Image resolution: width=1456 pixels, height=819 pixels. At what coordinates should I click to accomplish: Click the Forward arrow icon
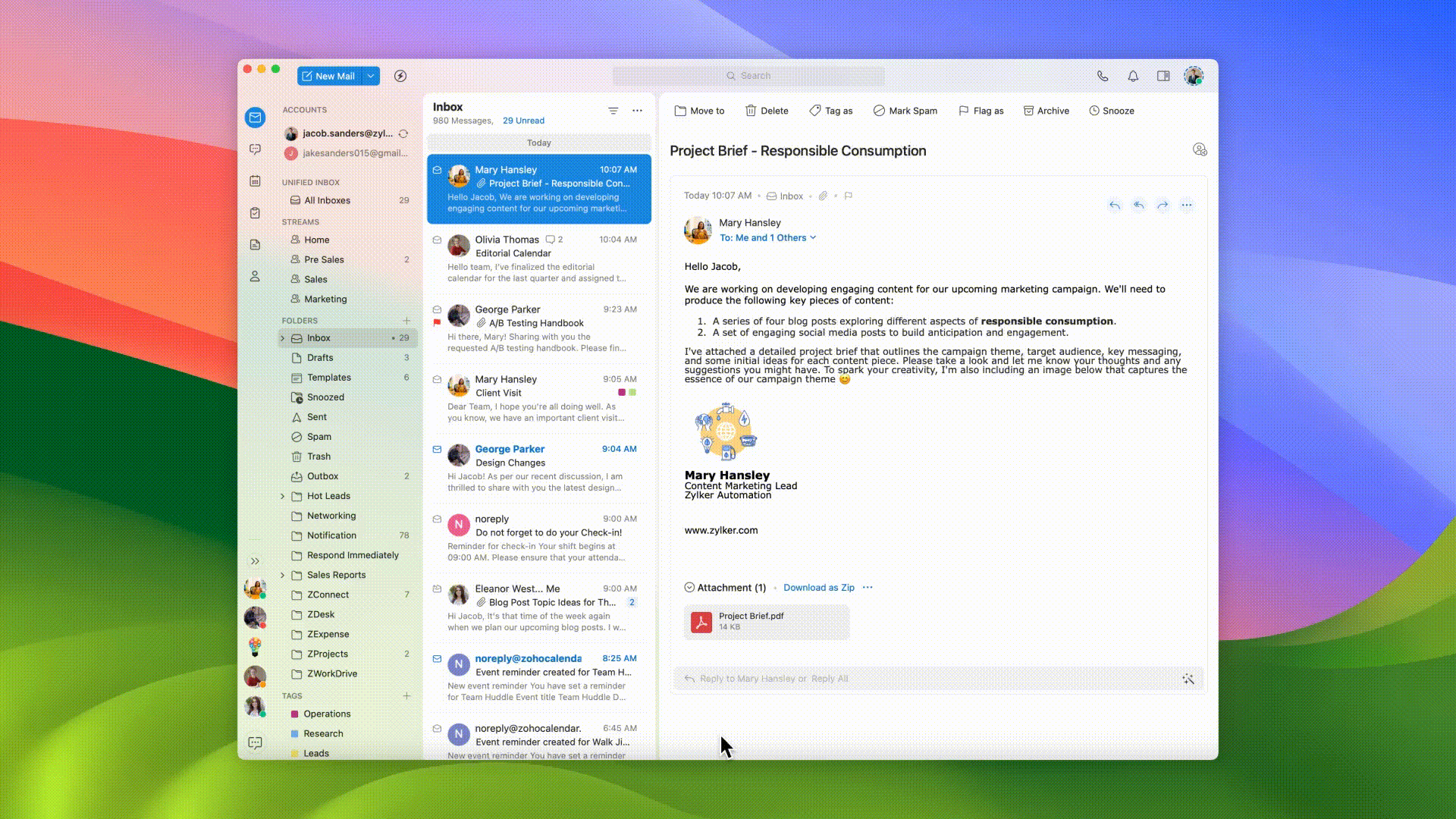click(1163, 205)
